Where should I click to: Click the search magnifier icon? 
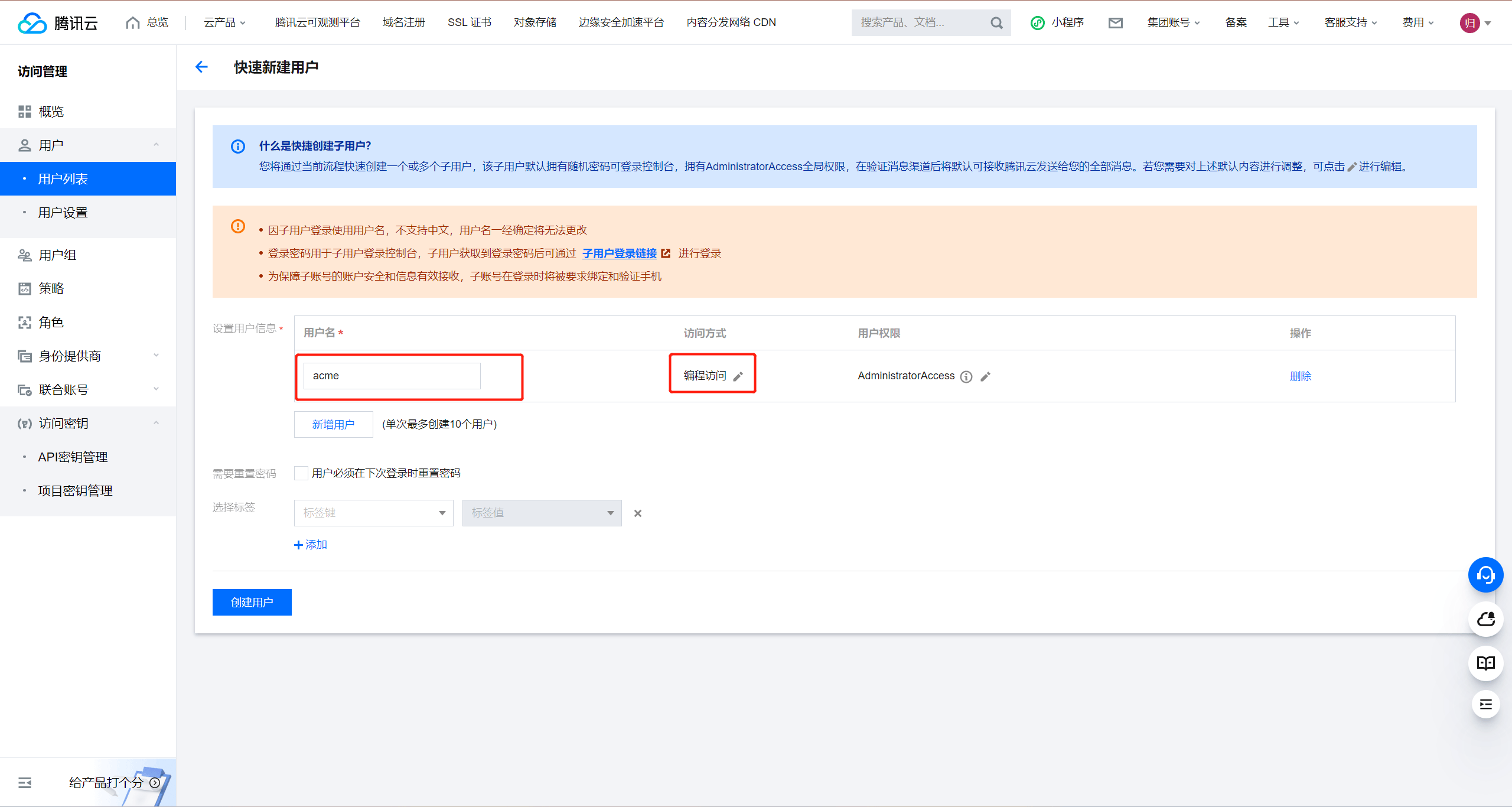tap(996, 22)
